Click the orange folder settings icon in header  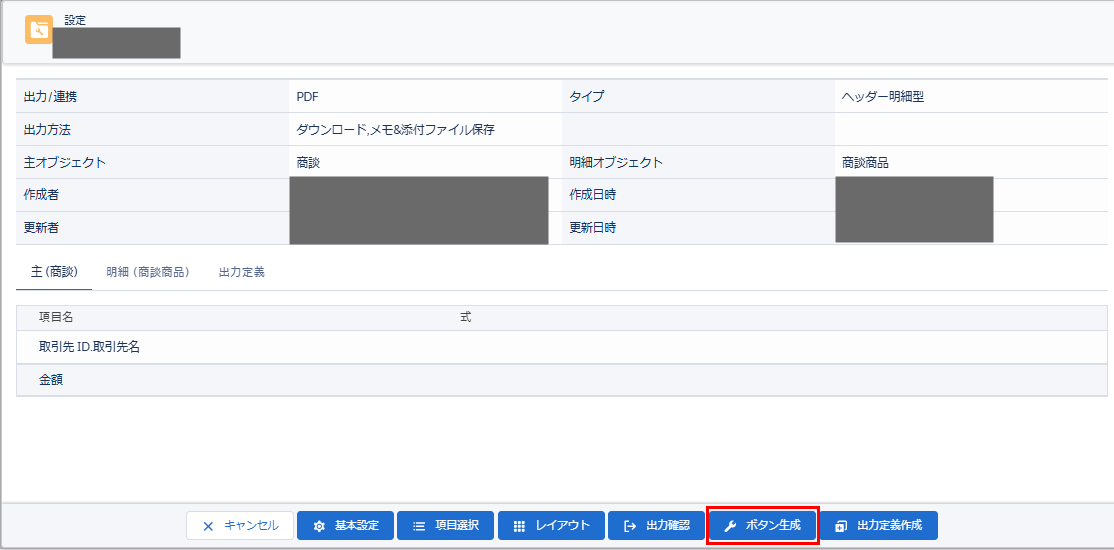[39, 30]
